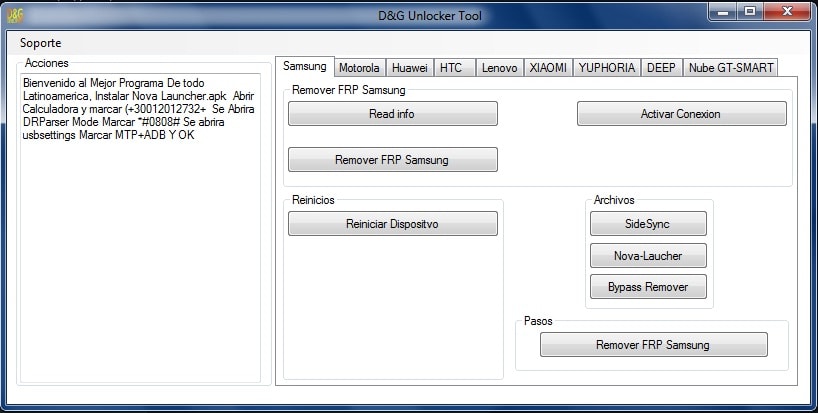Go to the DEEP tab
Screen dimensions: 818x413
[x=661, y=68]
